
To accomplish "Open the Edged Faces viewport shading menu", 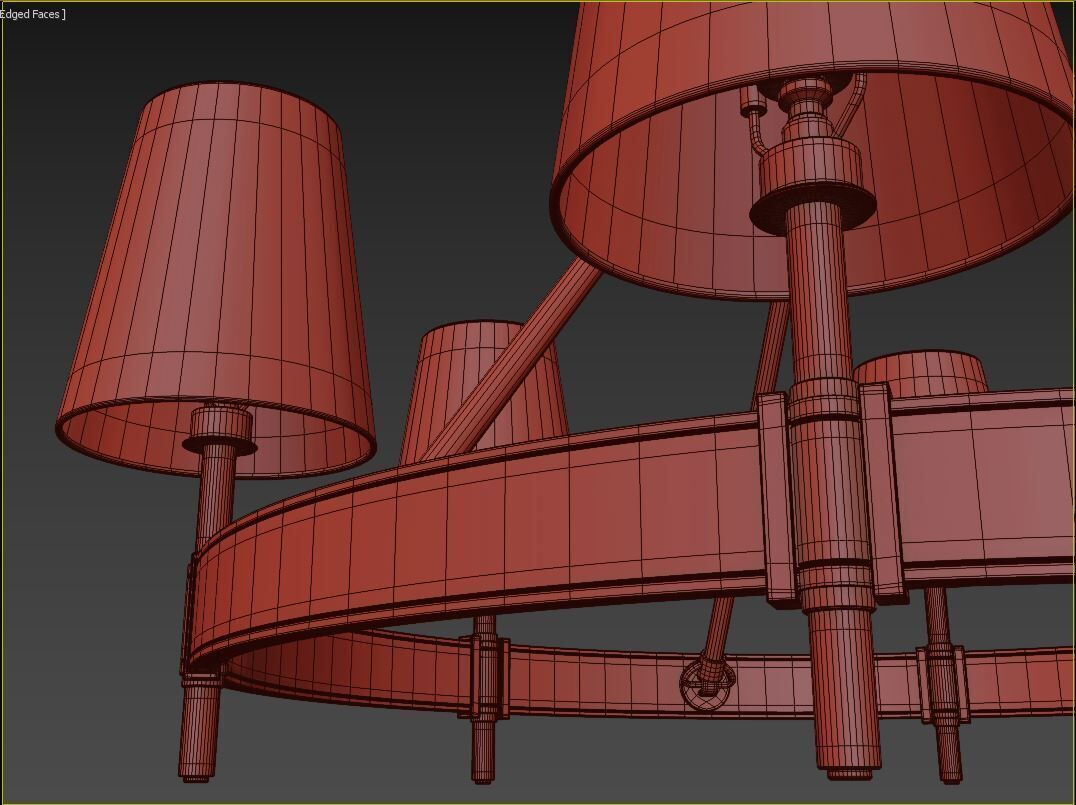I will click(32, 14).
